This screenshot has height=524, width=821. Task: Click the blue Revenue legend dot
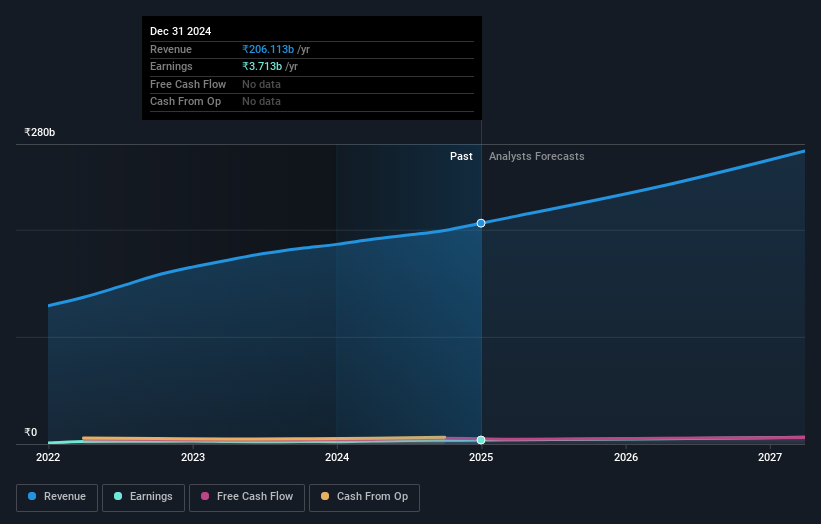pyautogui.click(x=32, y=496)
